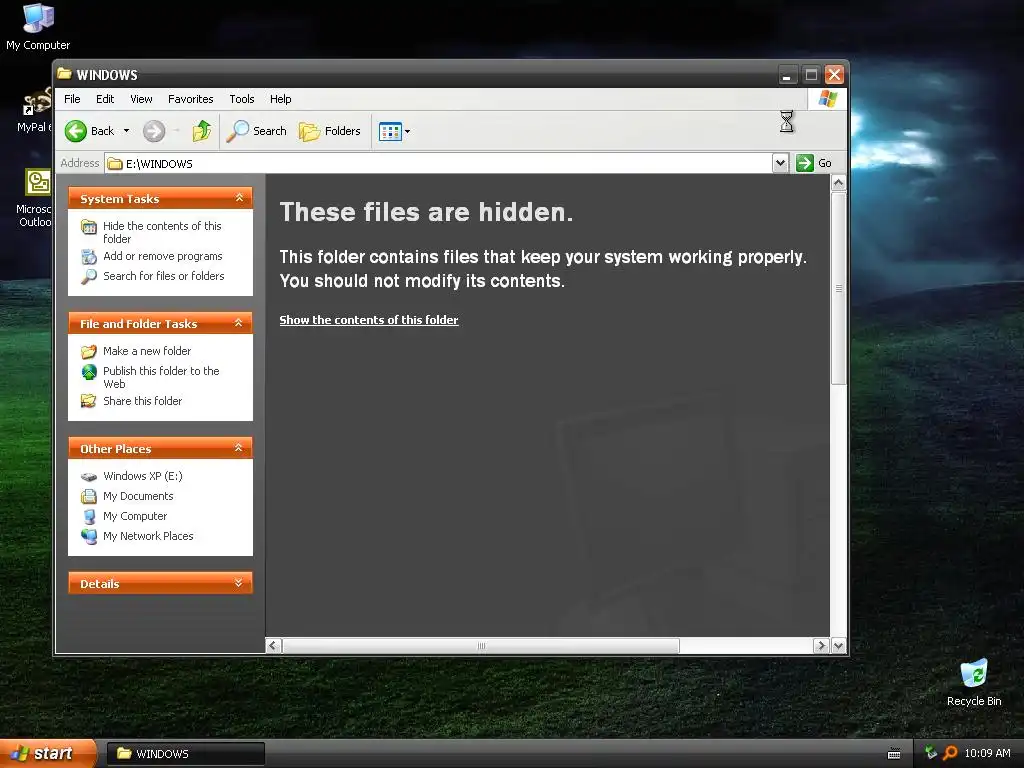The height and width of the screenshot is (768, 1024).
Task: Click the Share this folder icon
Action: tap(89, 402)
